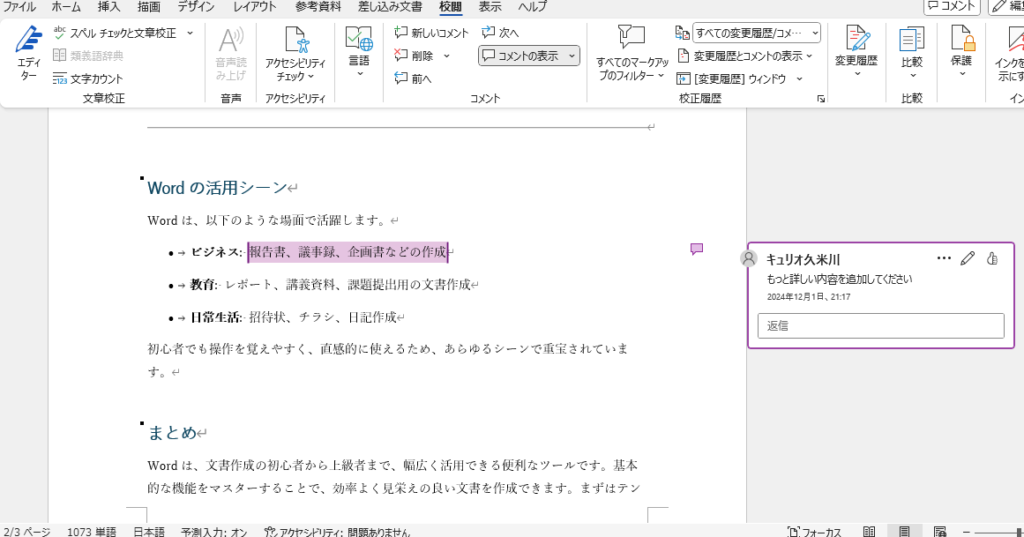Expand 変更履歴とコメントの表示 dropdown

pos(809,56)
